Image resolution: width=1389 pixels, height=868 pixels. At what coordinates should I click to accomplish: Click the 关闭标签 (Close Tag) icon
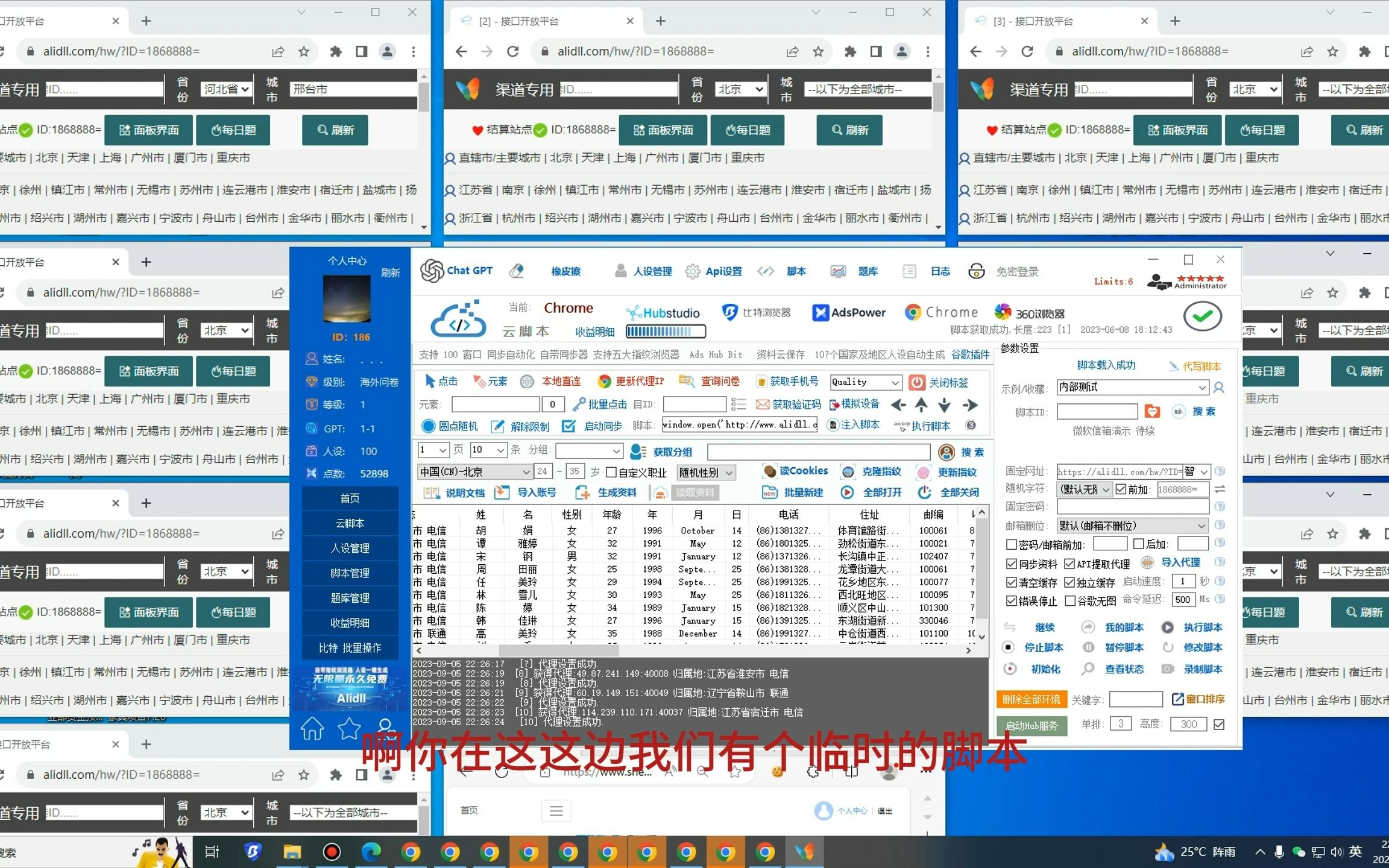click(x=919, y=383)
